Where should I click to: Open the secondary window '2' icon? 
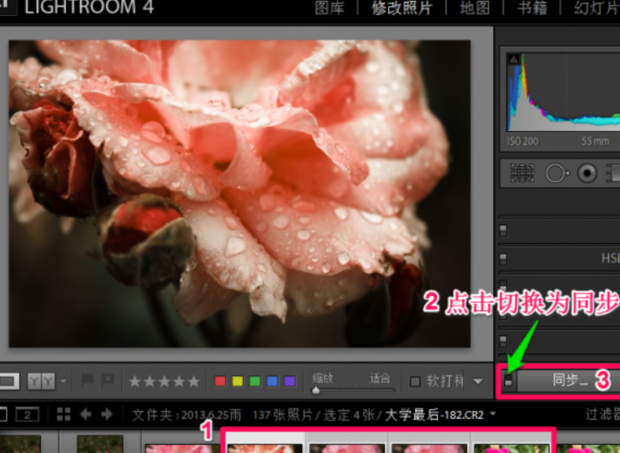[27, 415]
